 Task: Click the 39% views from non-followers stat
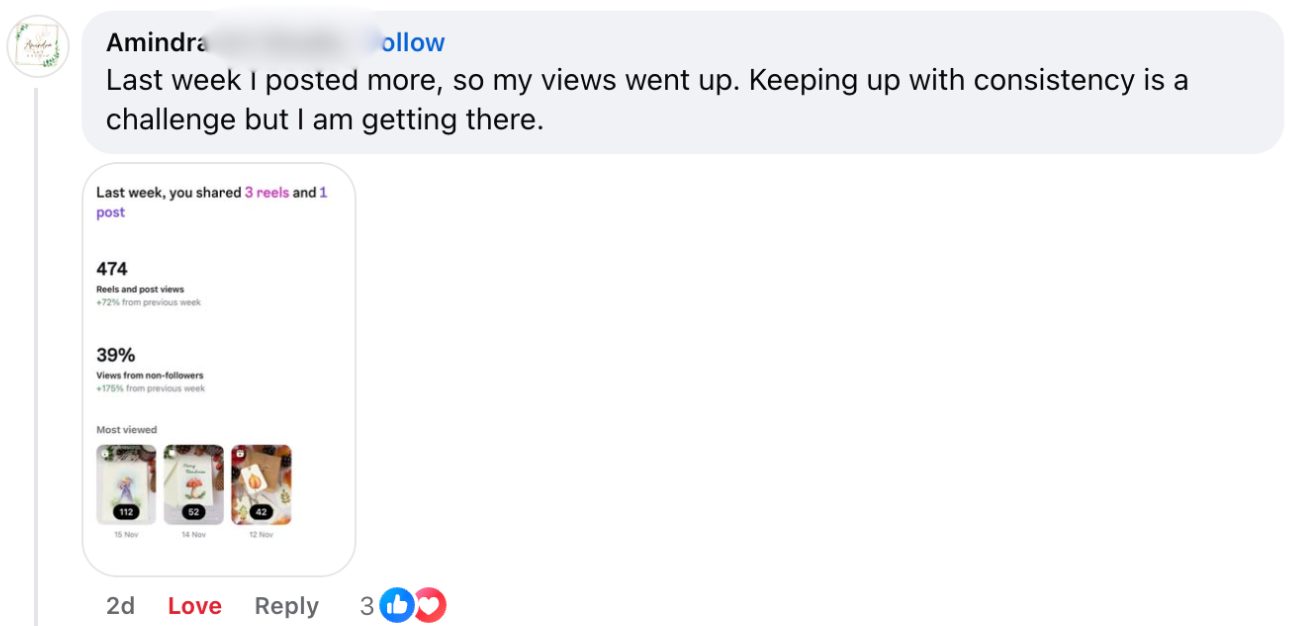[x=115, y=355]
